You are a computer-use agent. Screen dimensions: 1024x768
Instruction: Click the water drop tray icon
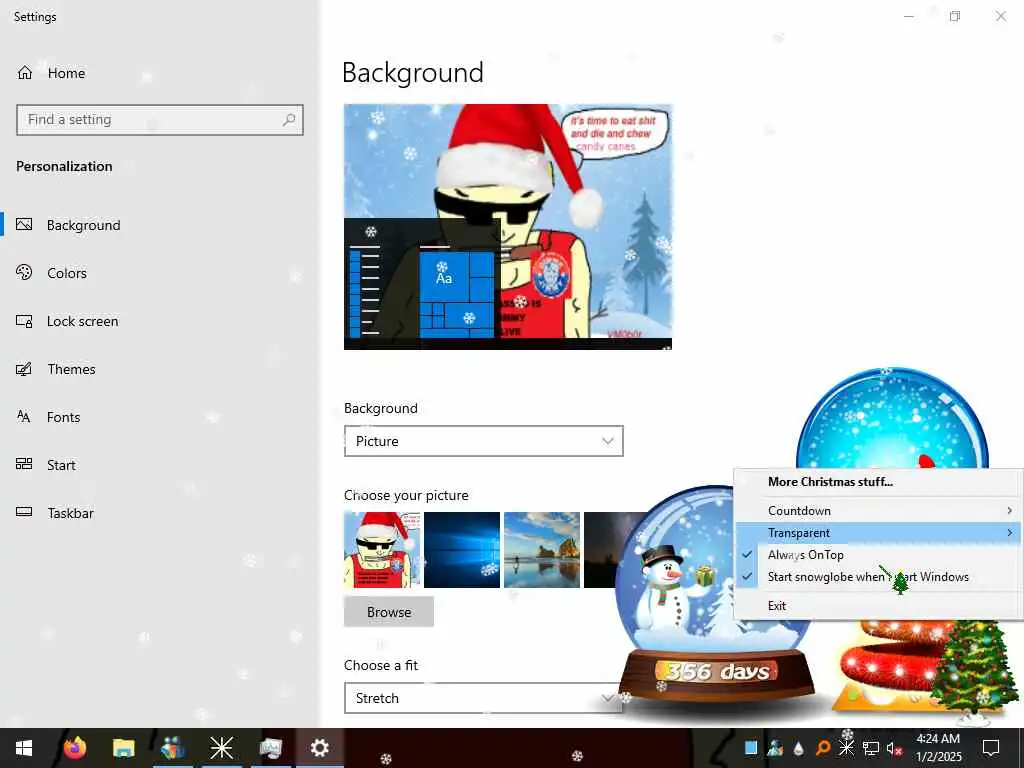799,748
